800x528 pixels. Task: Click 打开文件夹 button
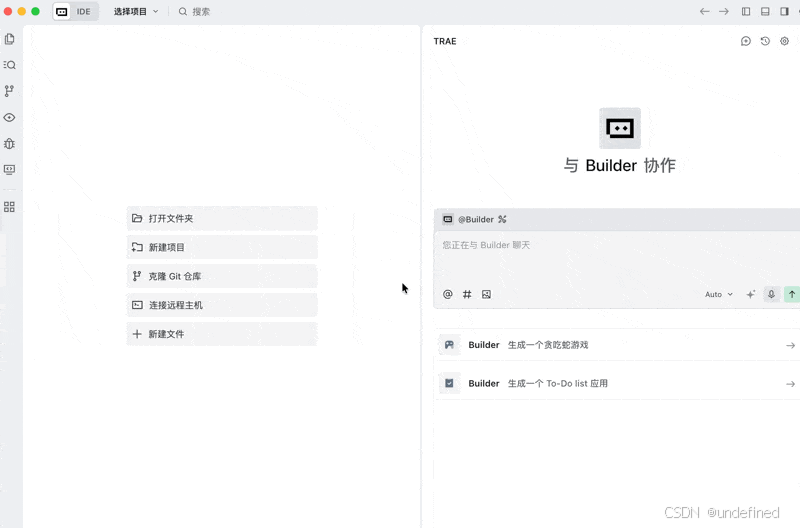[222, 218]
